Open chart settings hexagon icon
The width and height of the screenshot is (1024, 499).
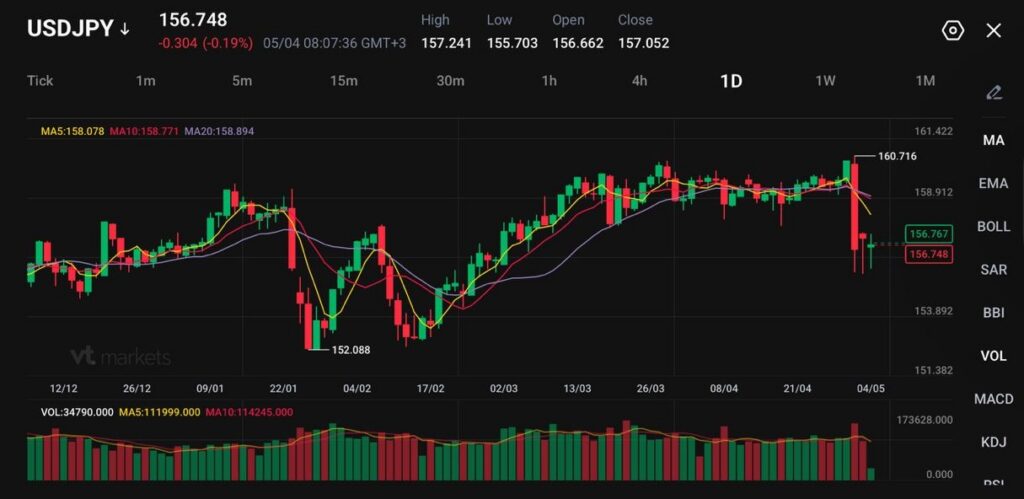[x=953, y=31]
